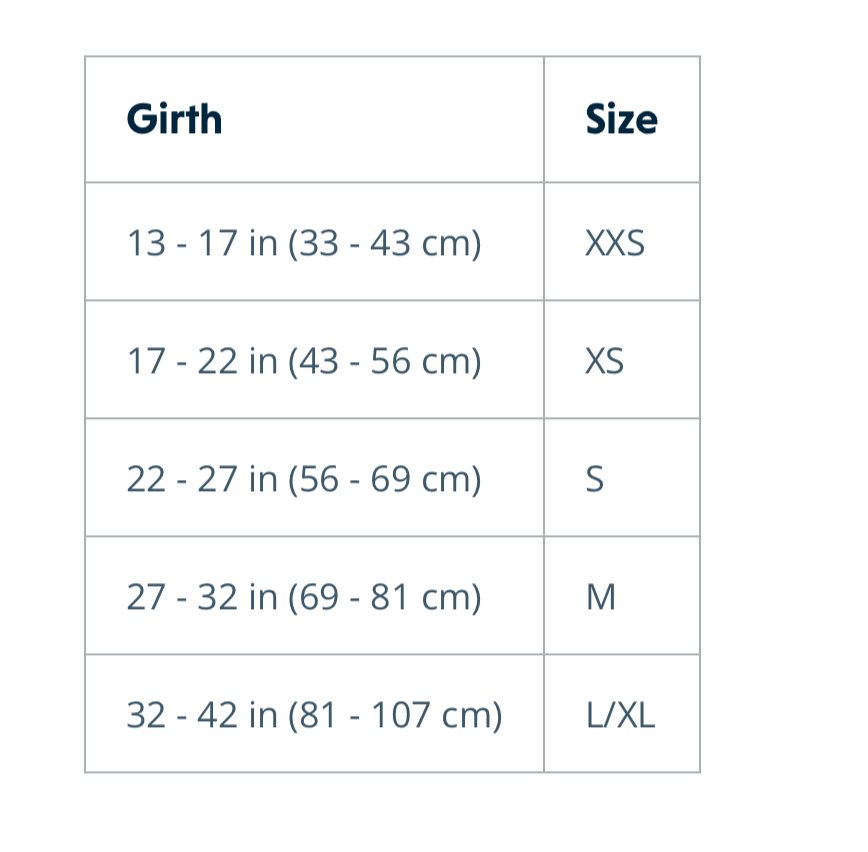The width and height of the screenshot is (868, 852).
Task: Click the 32 - 42 in measurement
Action: pos(202,715)
